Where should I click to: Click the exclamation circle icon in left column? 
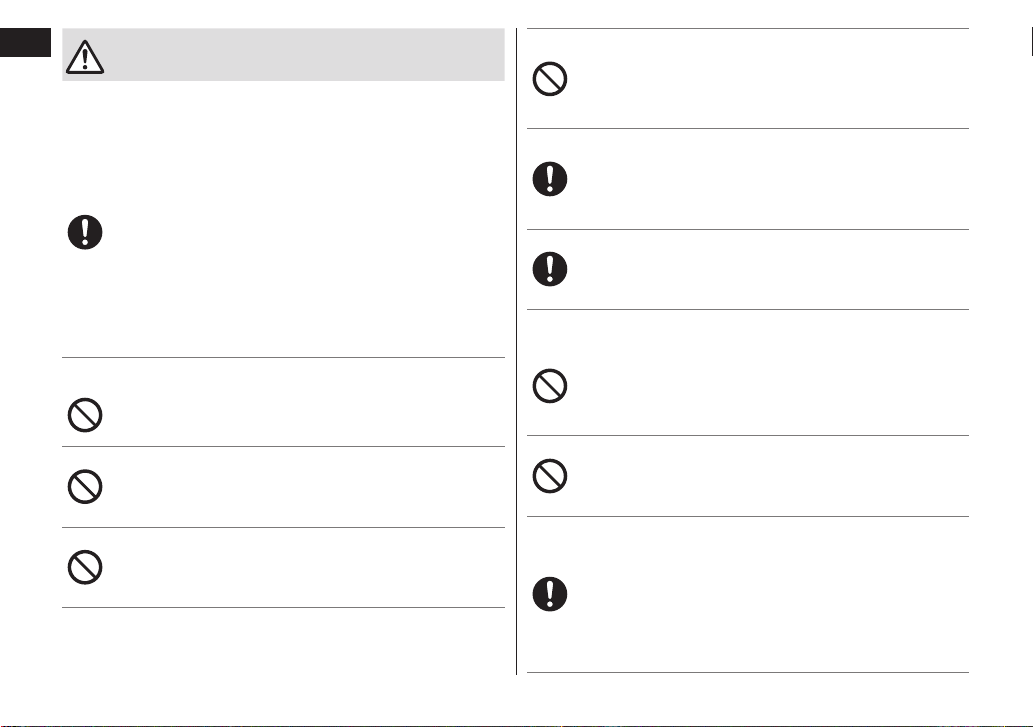[x=85, y=232]
